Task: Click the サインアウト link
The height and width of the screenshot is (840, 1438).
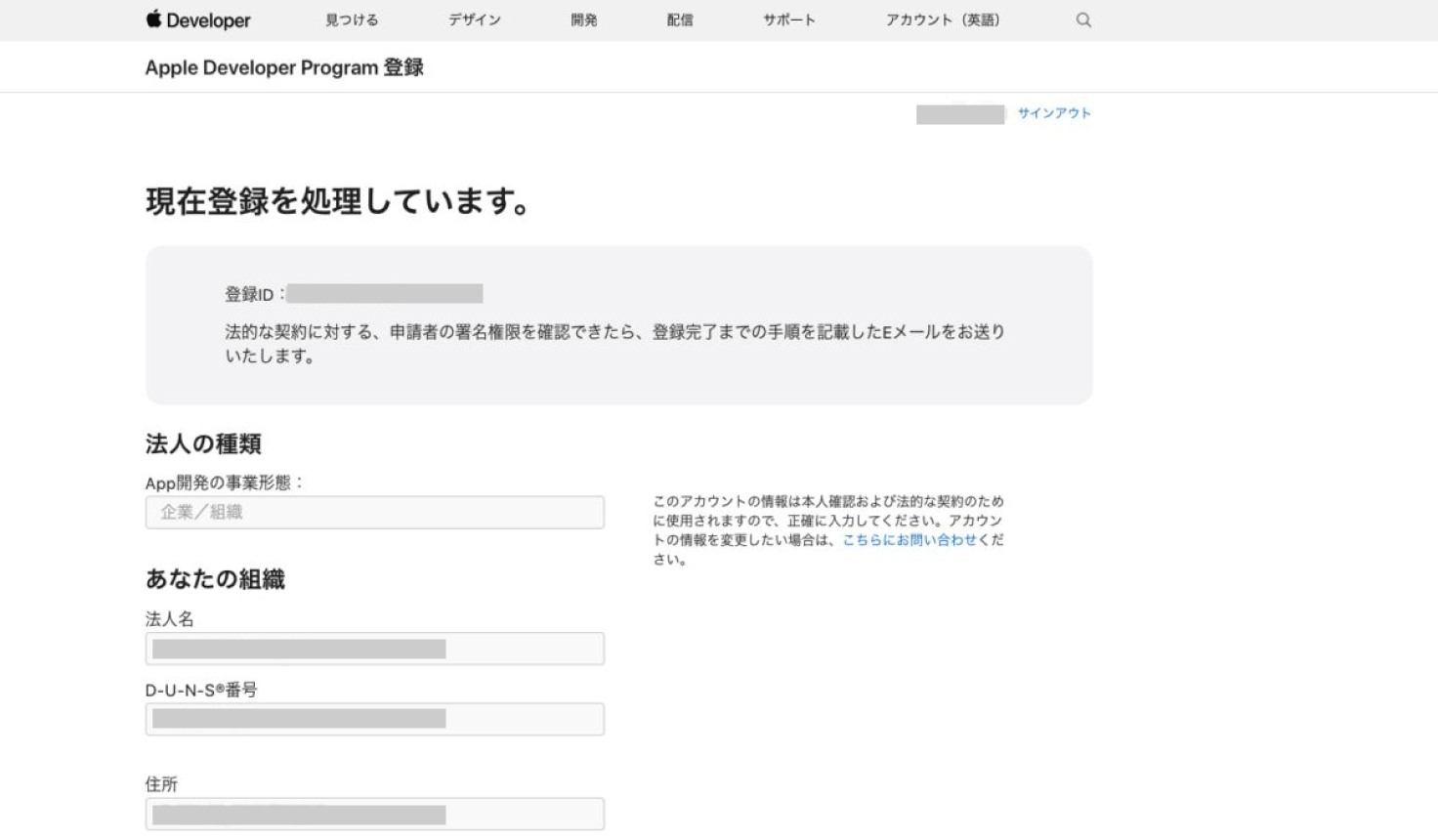Action: 1054,113
